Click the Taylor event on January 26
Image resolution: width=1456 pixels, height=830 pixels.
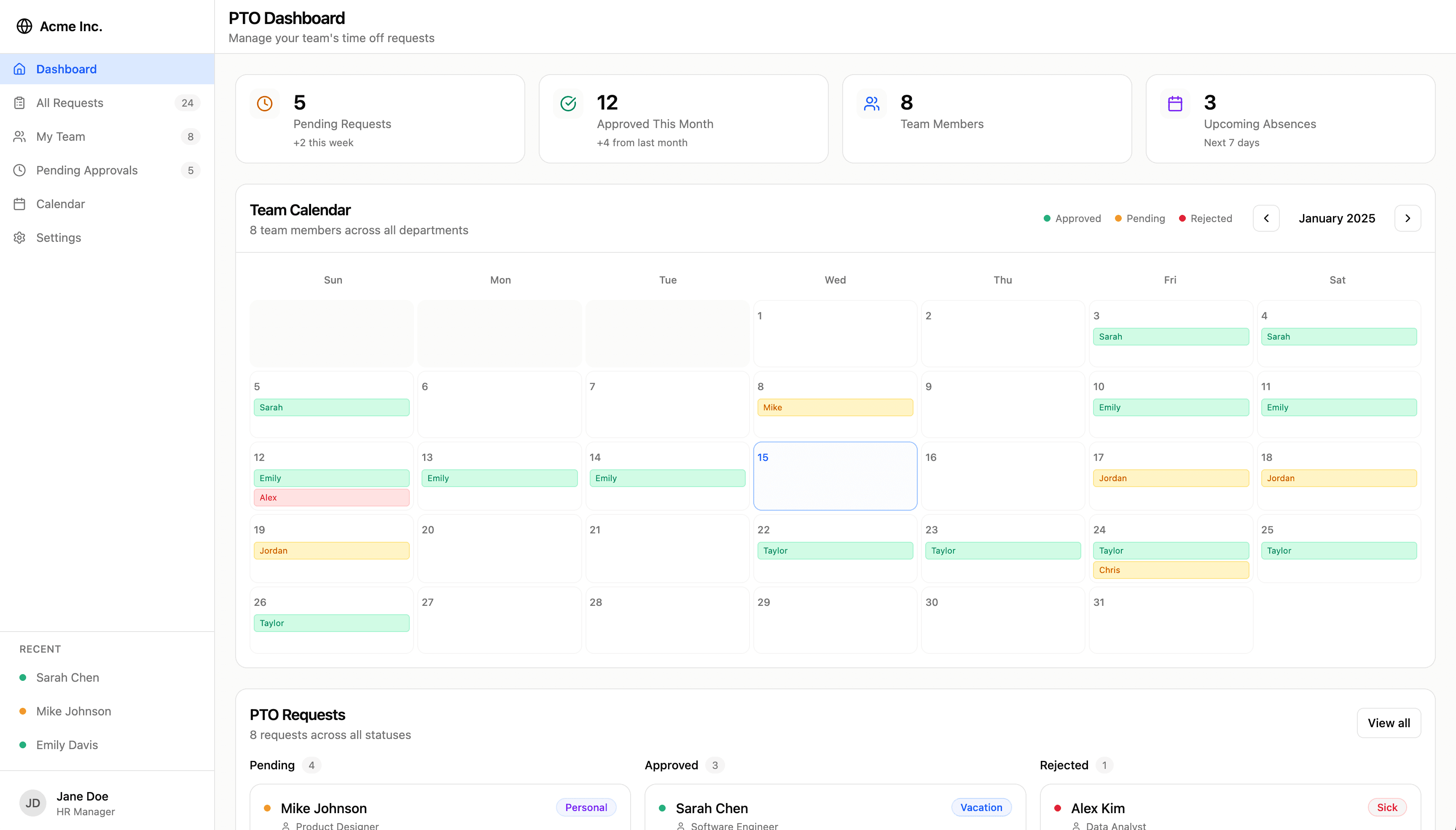(x=331, y=623)
